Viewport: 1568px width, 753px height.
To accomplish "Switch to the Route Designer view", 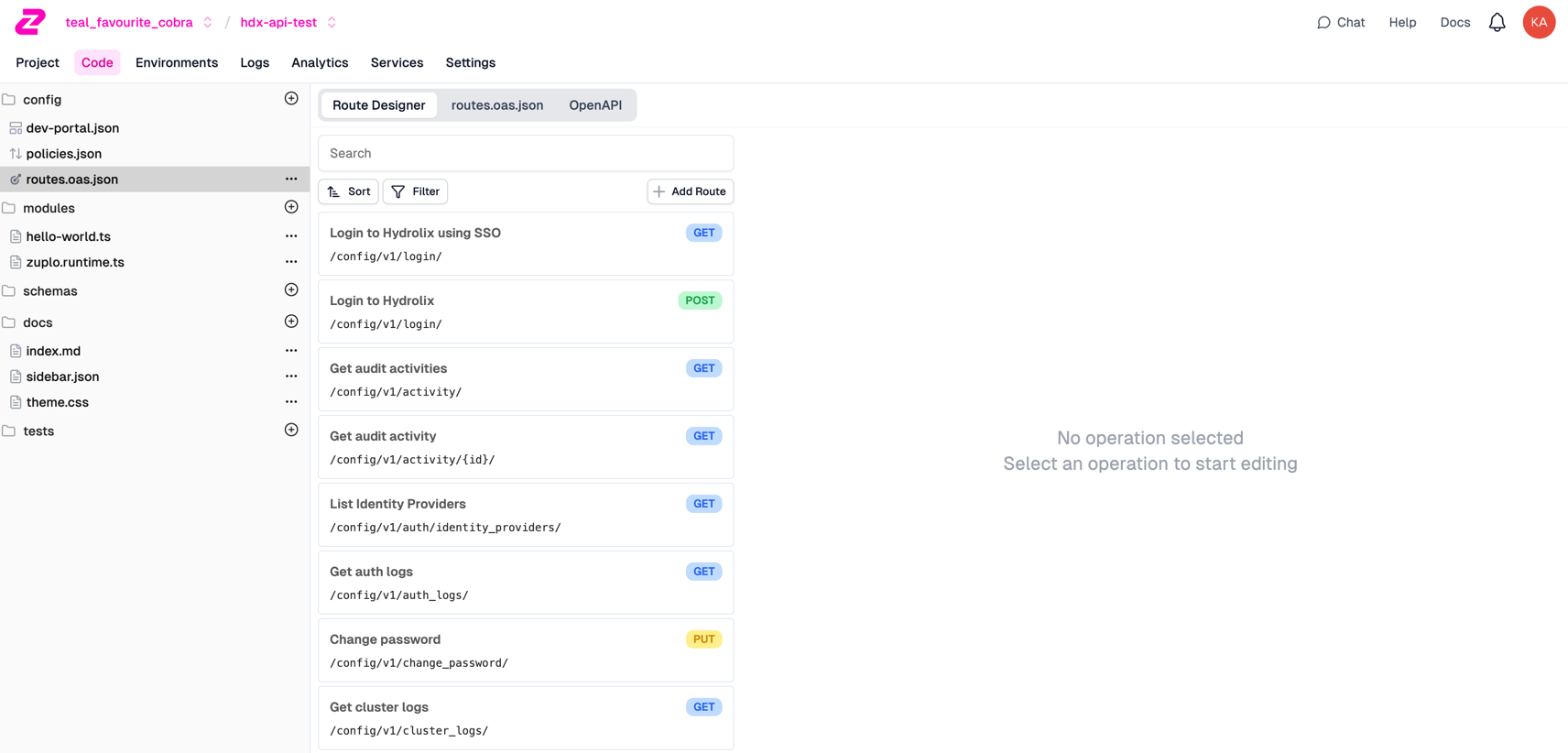I will (379, 105).
